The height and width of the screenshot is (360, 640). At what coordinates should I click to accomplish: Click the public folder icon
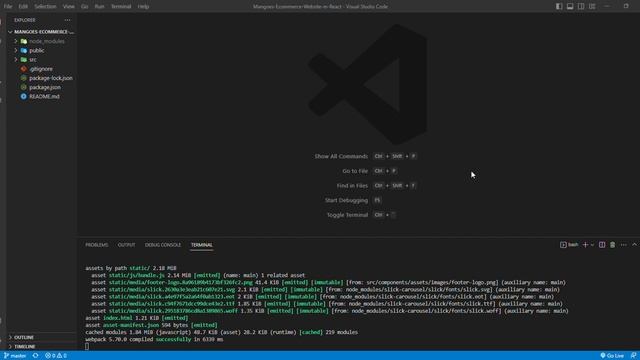pos(24,51)
